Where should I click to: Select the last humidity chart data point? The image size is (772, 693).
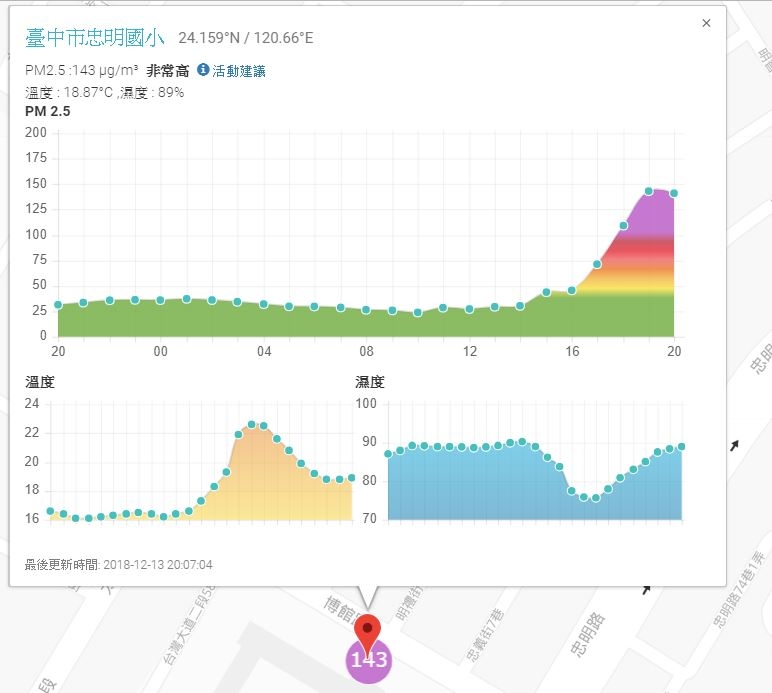pos(681,447)
